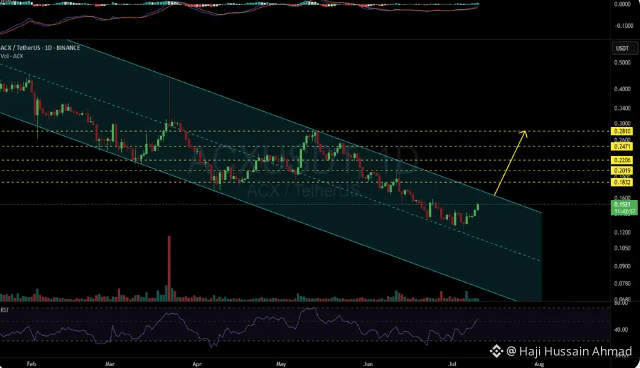Click the Apr label on time axis
This screenshot has height=368, width=640.
point(197,364)
